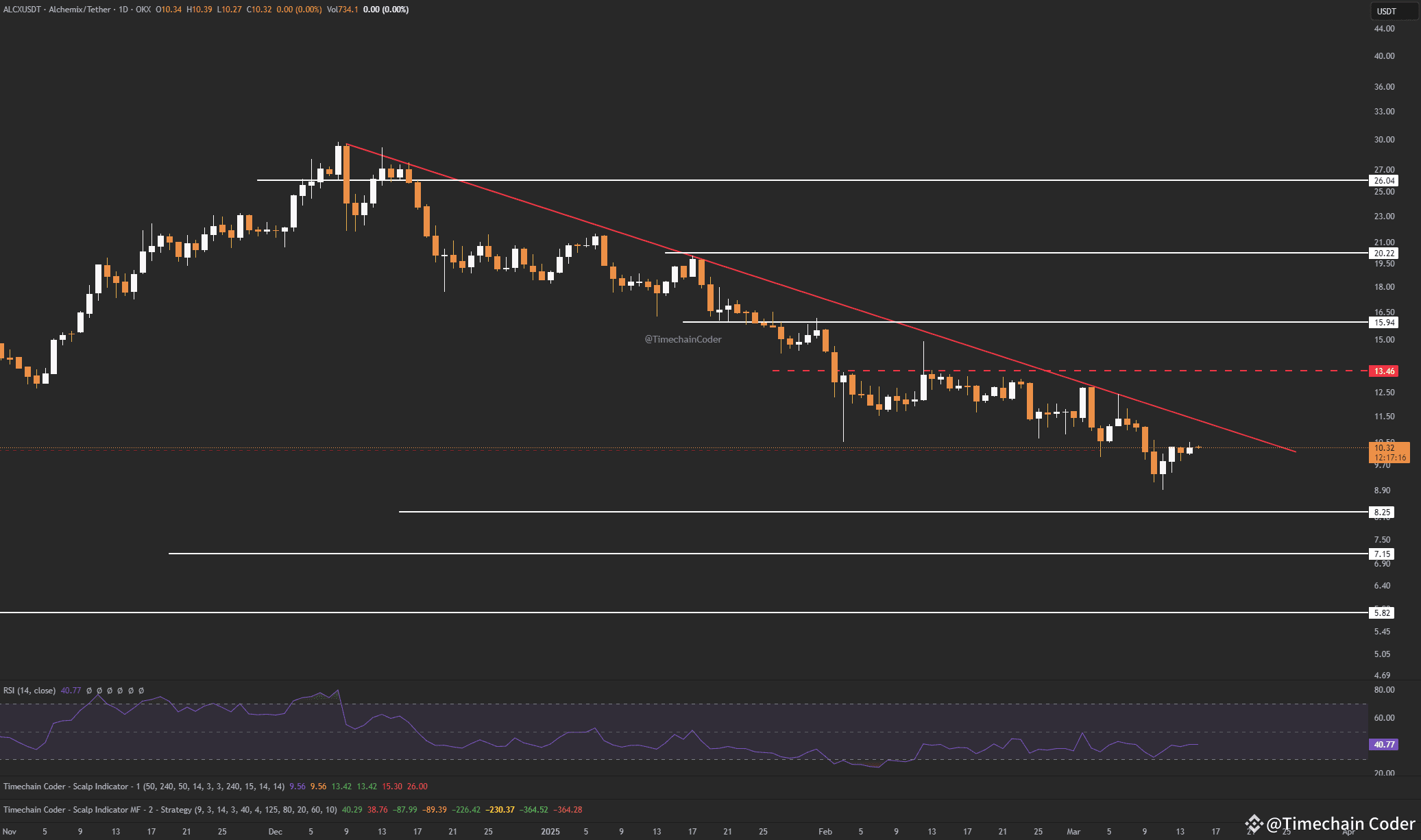Select the 20.22 price level label
This screenshot has height=840, width=1421.
[1383, 254]
